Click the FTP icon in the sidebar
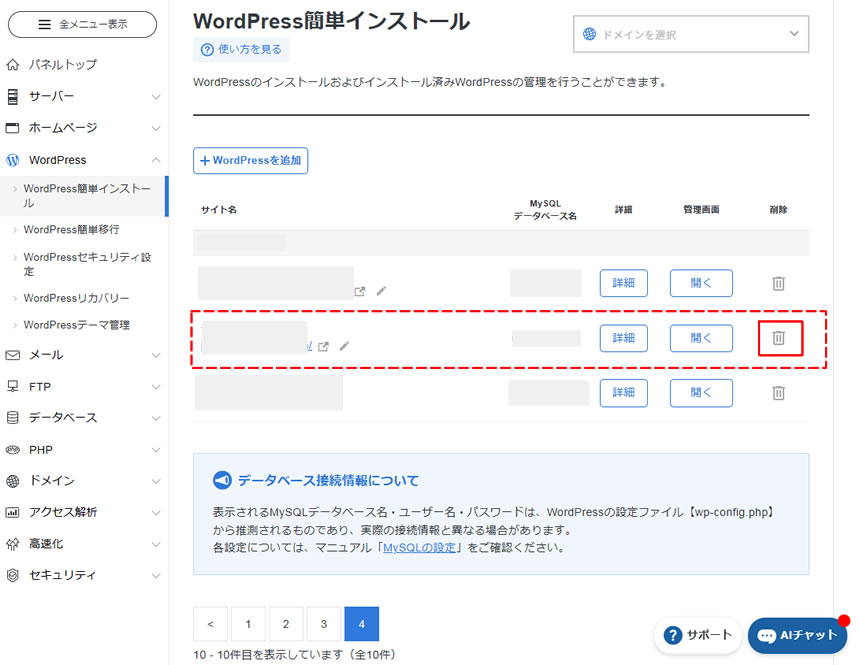The image size is (860, 665). 14,386
